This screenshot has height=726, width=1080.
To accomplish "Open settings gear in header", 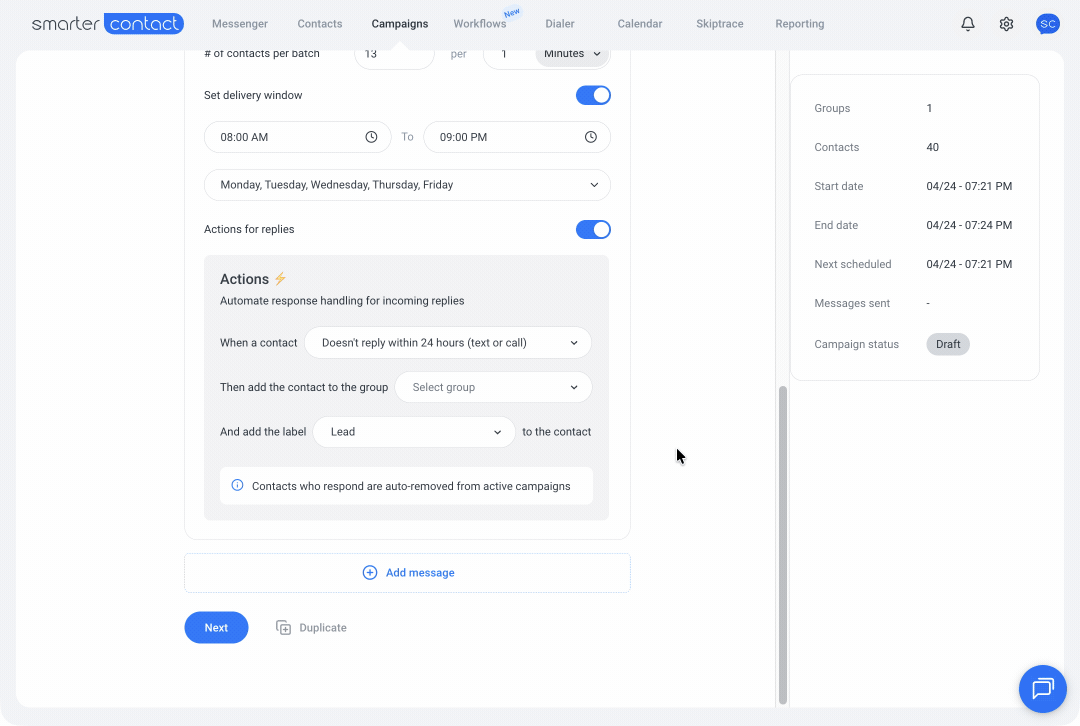I will coord(1006,24).
